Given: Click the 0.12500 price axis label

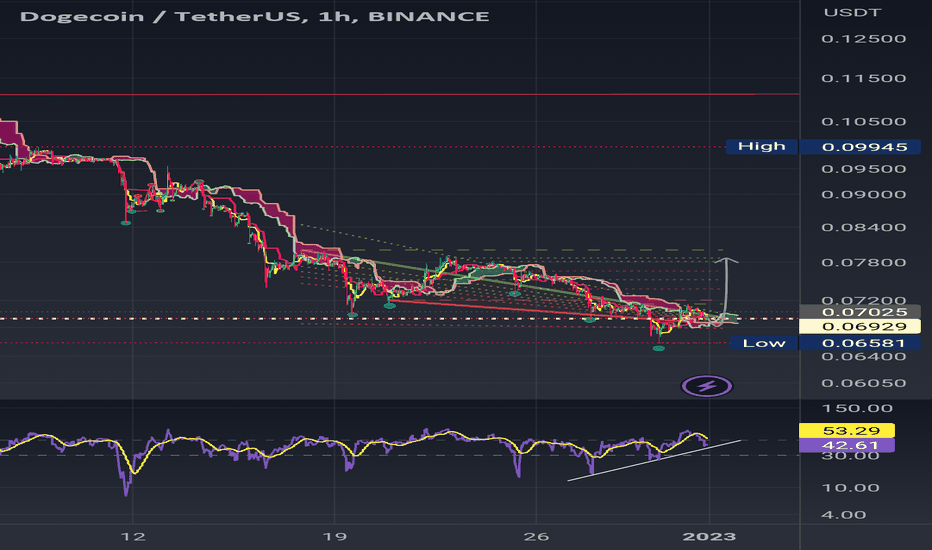Looking at the screenshot, I should click(864, 39).
